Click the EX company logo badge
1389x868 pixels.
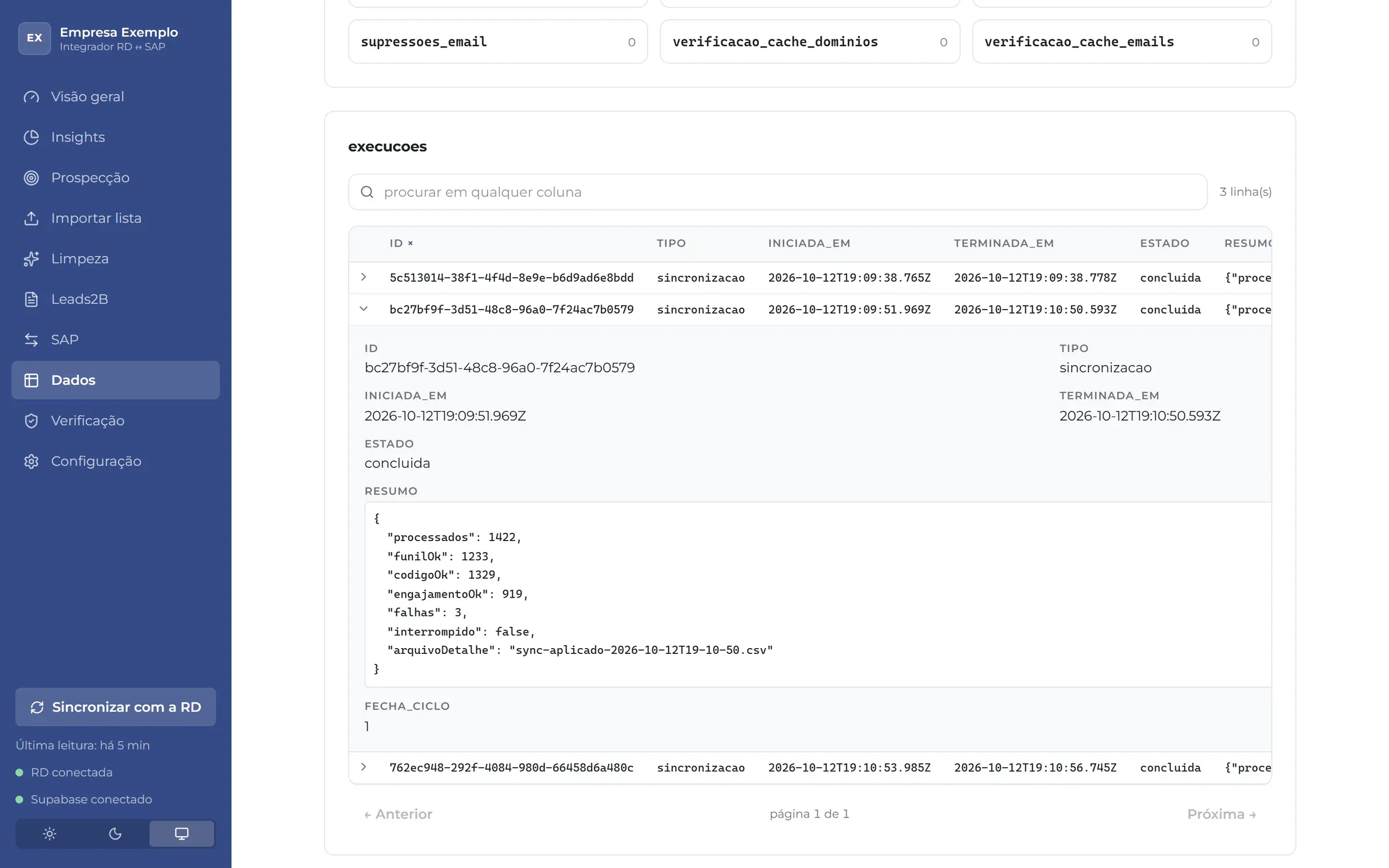(34, 38)
